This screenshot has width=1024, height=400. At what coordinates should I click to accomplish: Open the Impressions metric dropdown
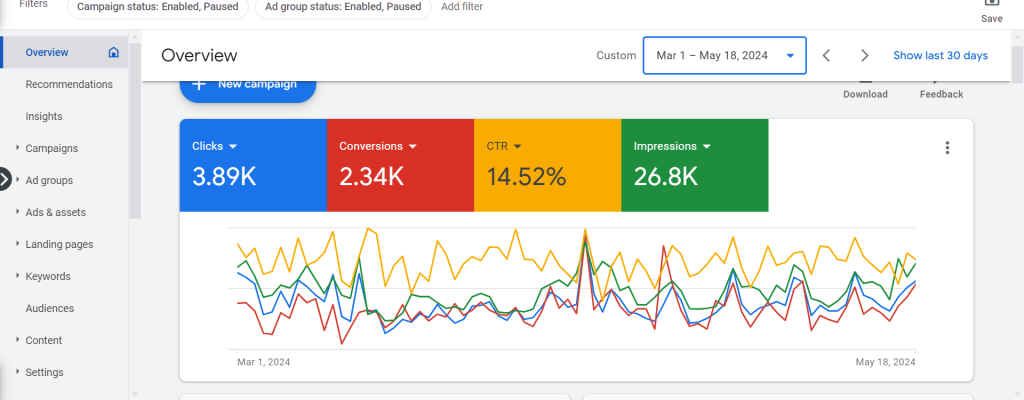click(x=707, y=146)
